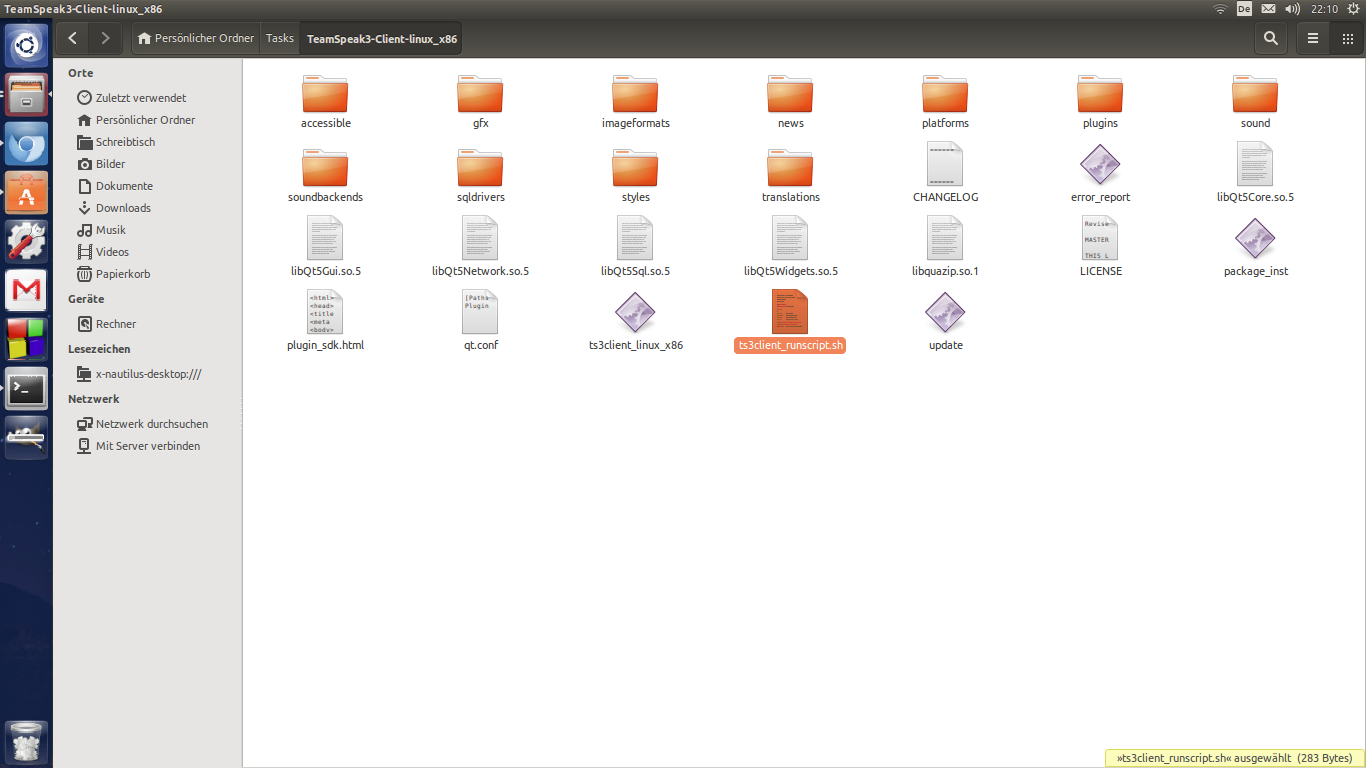Open the Wi-Fi network indicator

pyautogui.click(x=1220, y=9)
